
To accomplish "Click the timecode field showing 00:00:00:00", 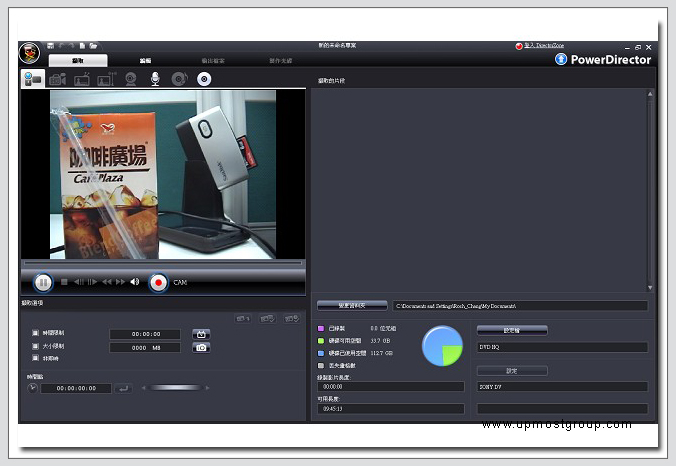I will (x=76, y=388).
